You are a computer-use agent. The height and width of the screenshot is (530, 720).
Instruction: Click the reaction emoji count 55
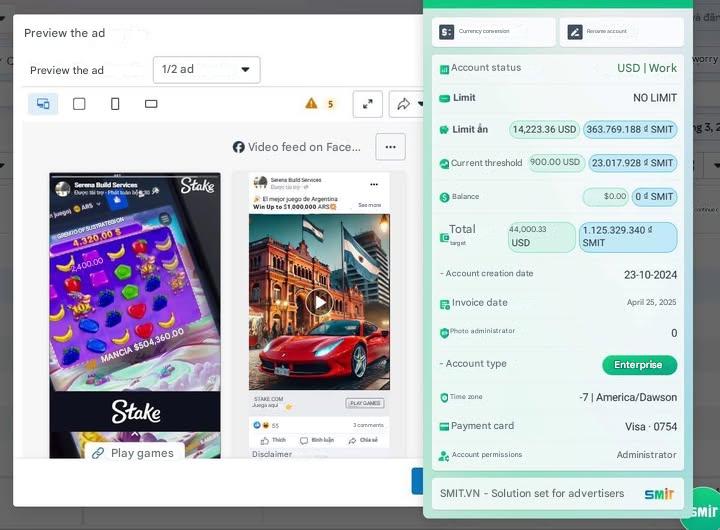click(275, 426)
